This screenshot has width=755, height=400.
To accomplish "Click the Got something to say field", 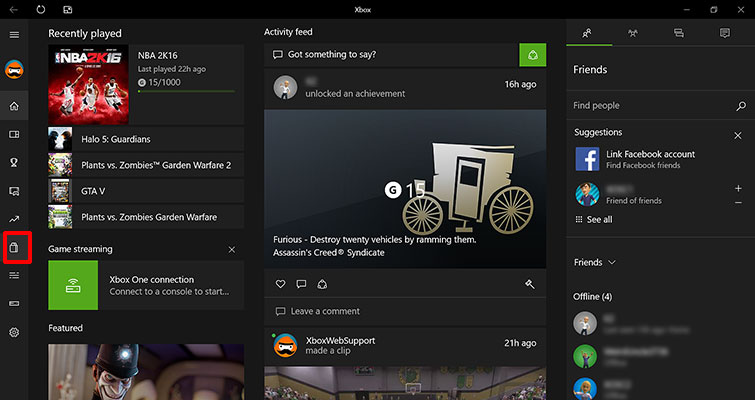I will point(391,55).
